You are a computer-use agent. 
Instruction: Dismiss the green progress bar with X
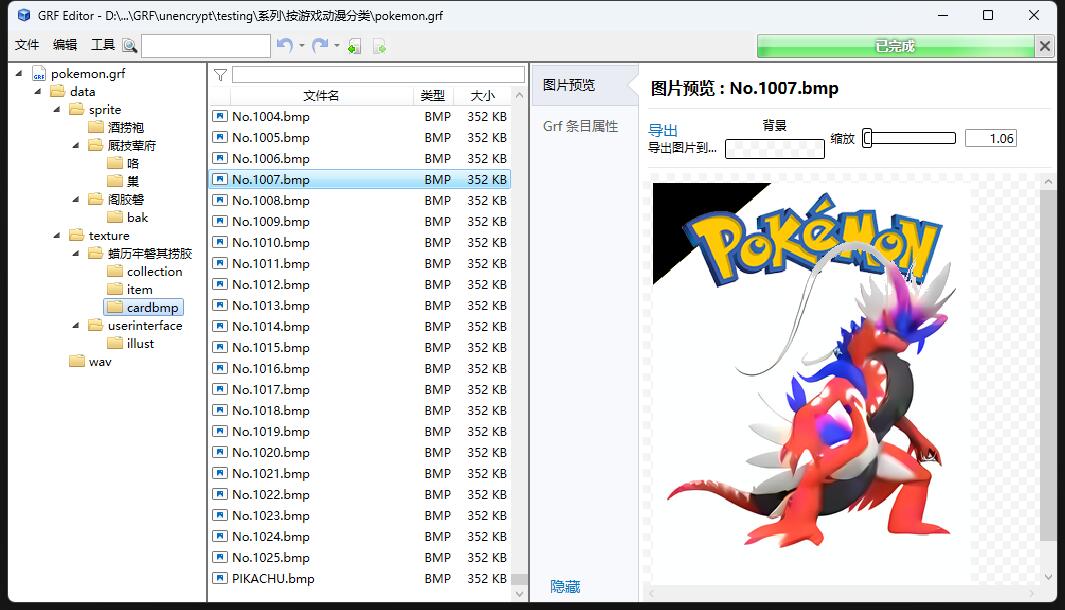1045,46
